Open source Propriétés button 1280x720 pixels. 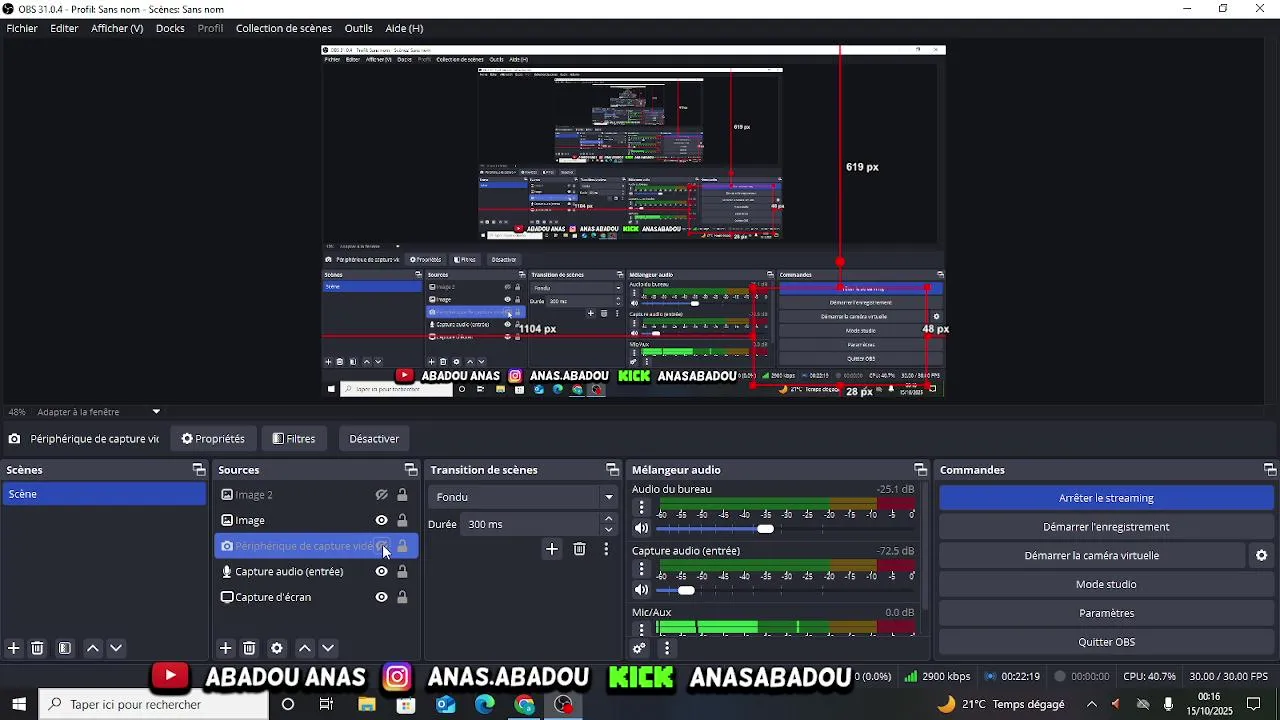pyautogui.click(x=213, y=439)
